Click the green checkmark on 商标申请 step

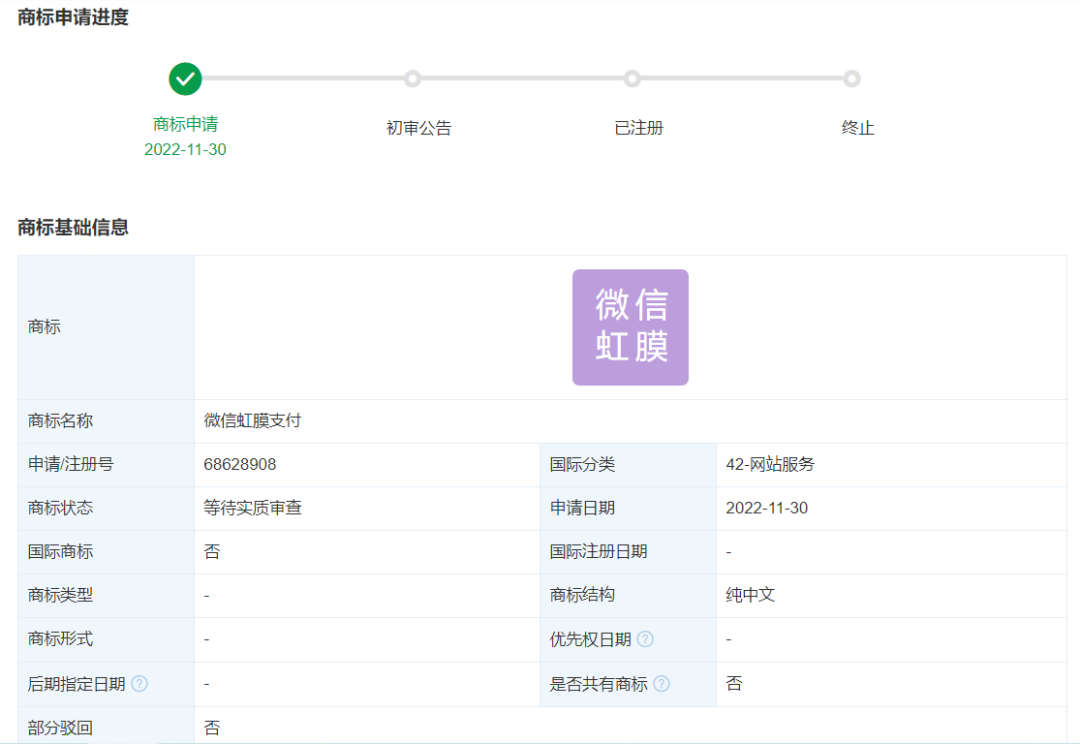point(185,78)
